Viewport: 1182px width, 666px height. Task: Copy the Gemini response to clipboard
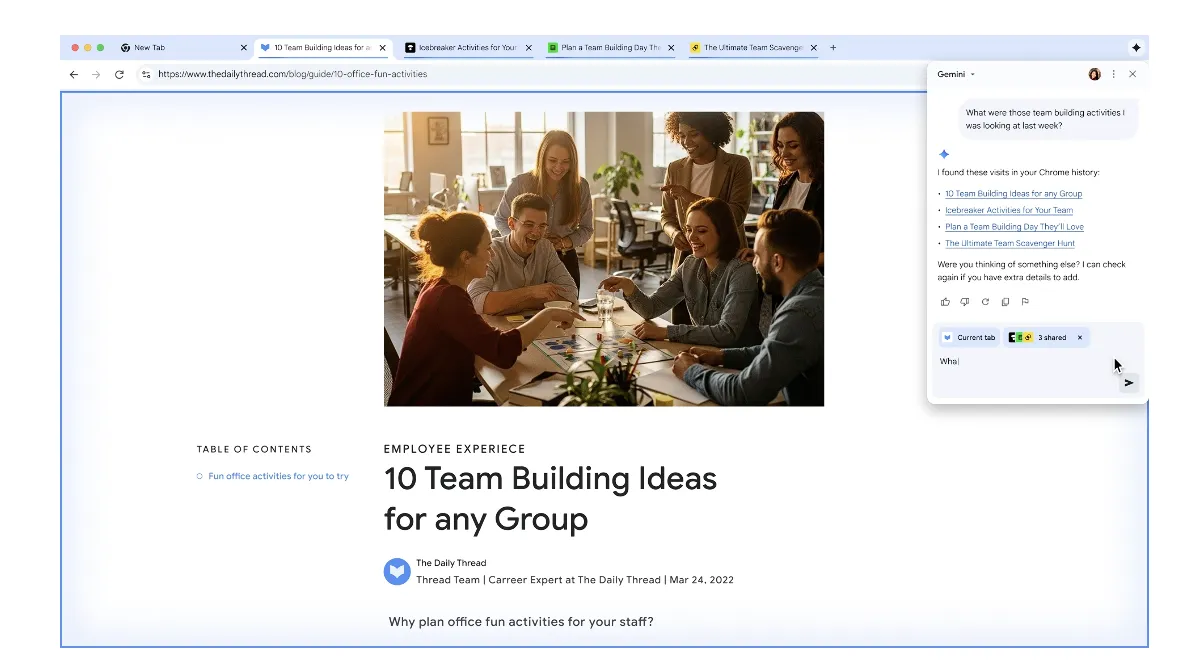1005,302
